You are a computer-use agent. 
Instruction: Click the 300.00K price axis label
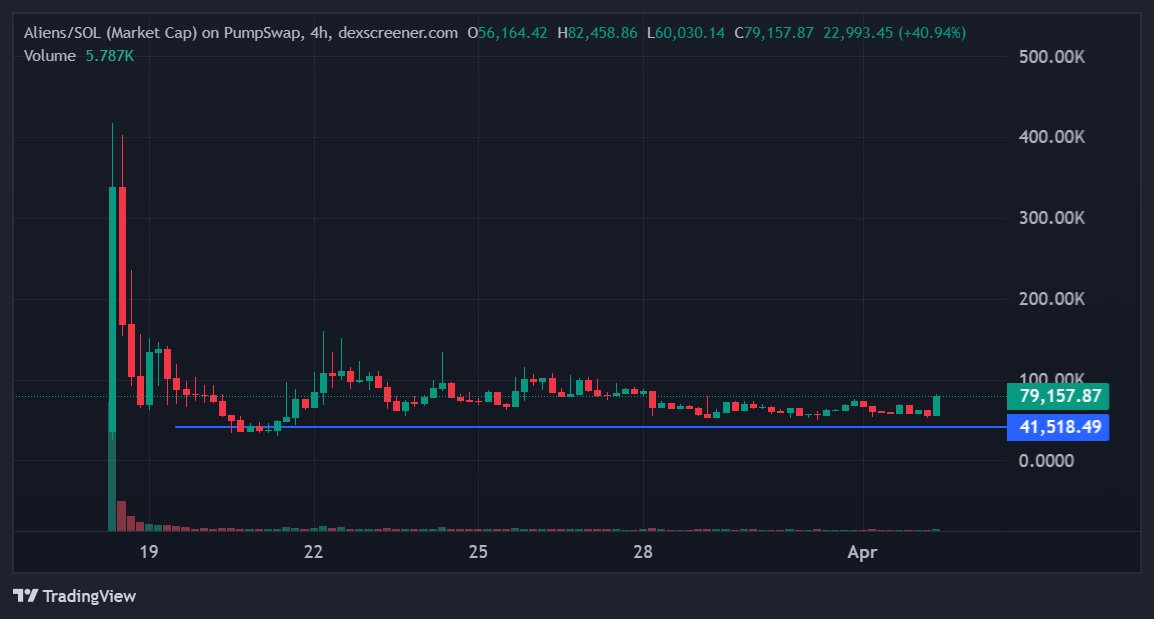pos(1051,218)
